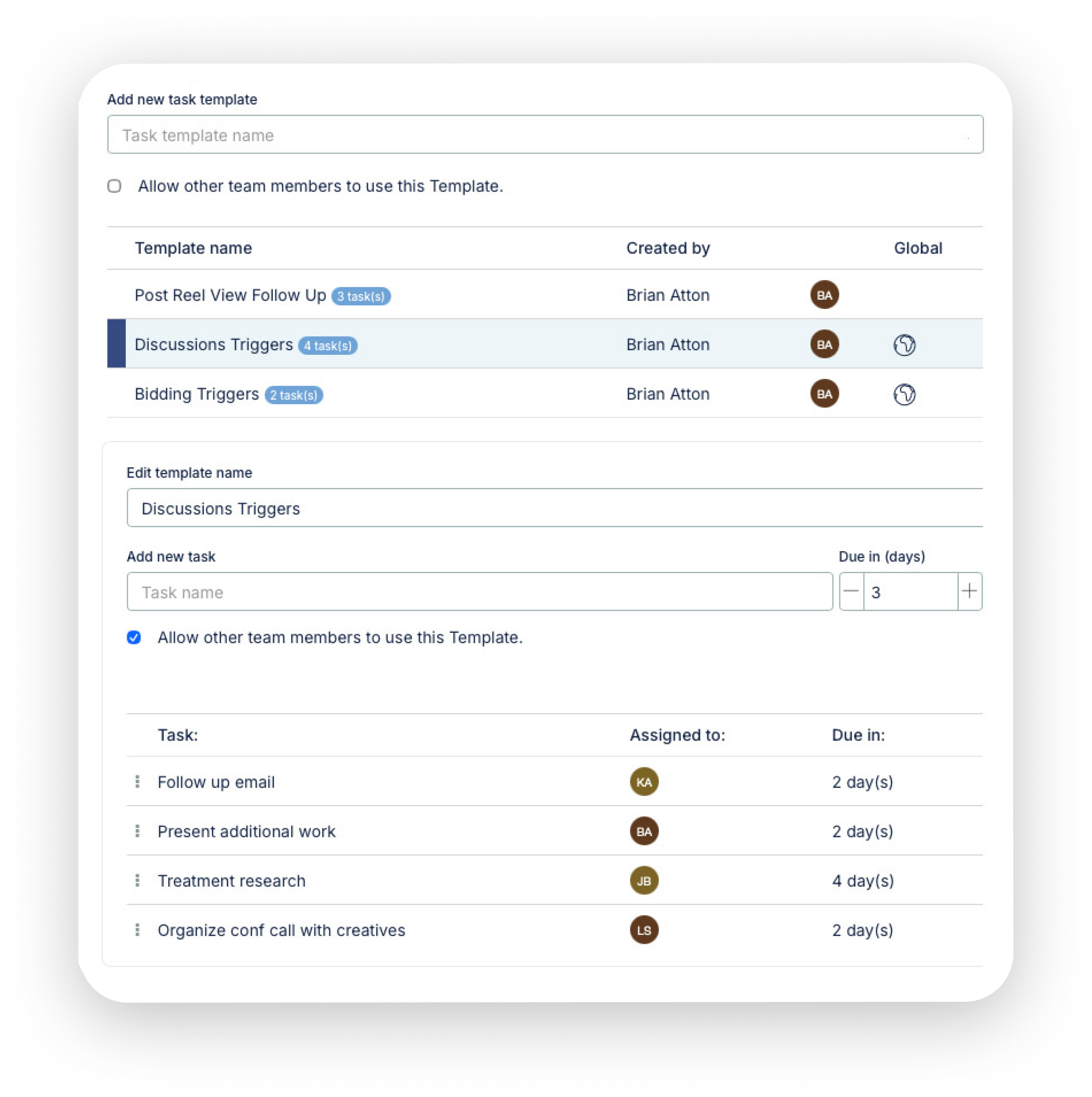Click the Present additional work task
The image size is (1092, 1097).
[246, 831]
